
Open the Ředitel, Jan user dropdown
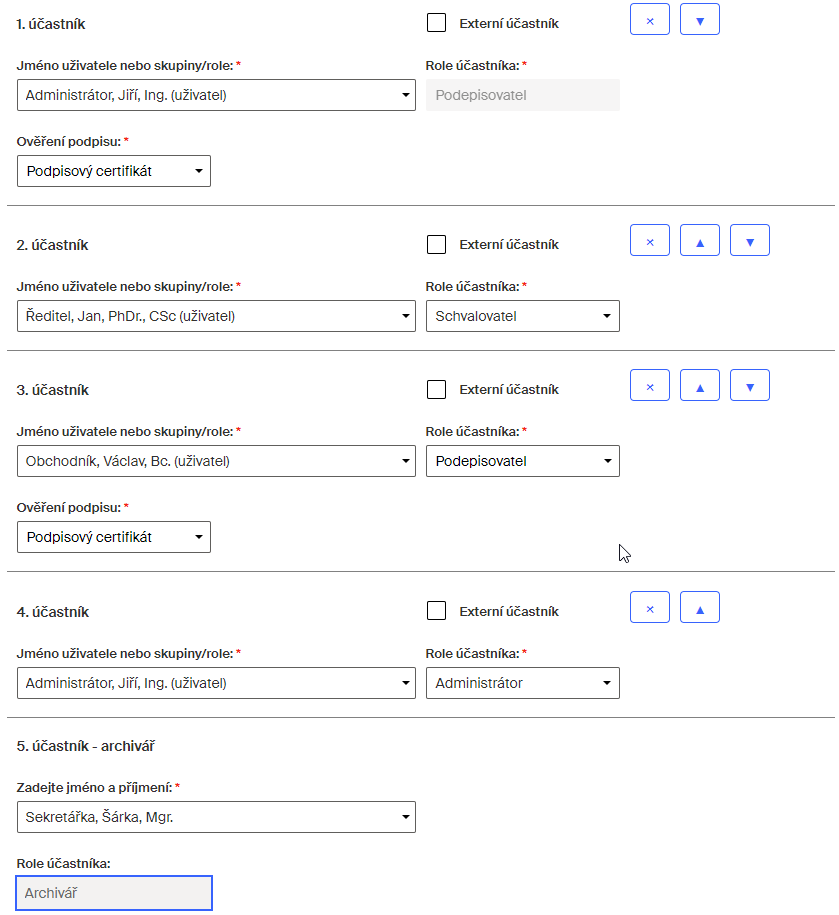216,316
